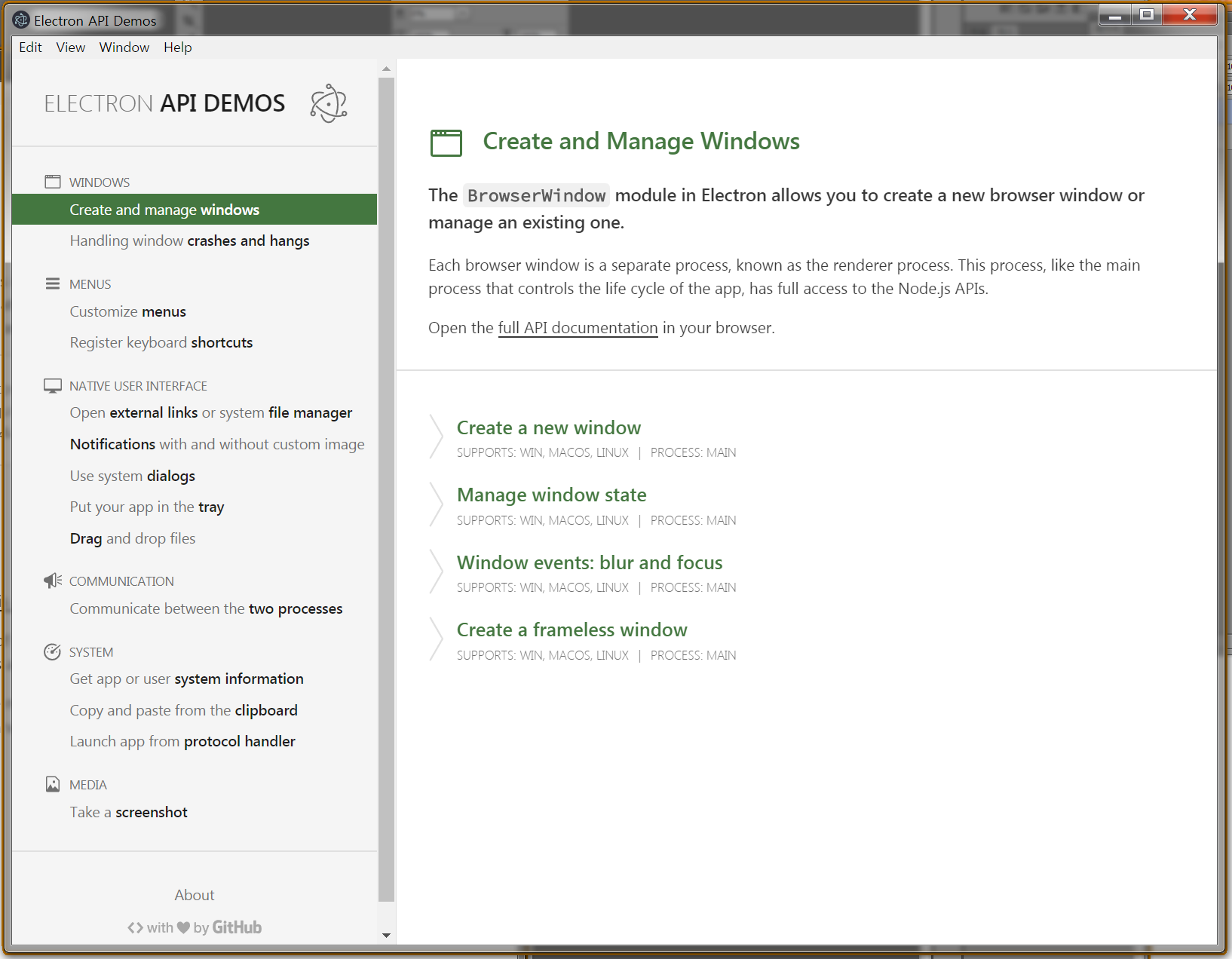Click the Create a frameless window heading
1232x959 pixels.
(x=572, y=630)
